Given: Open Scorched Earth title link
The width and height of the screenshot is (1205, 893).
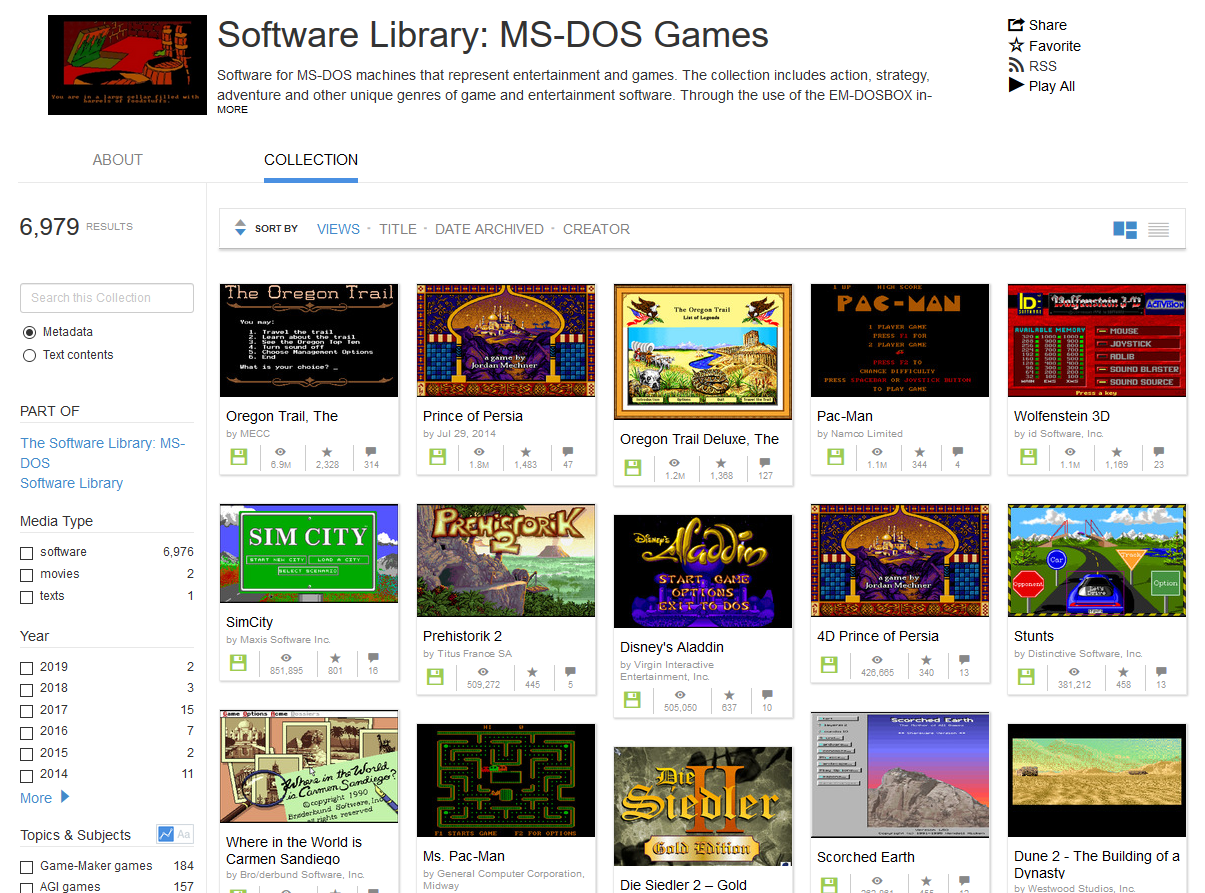Looking at the screenshot, I should 866,857.
